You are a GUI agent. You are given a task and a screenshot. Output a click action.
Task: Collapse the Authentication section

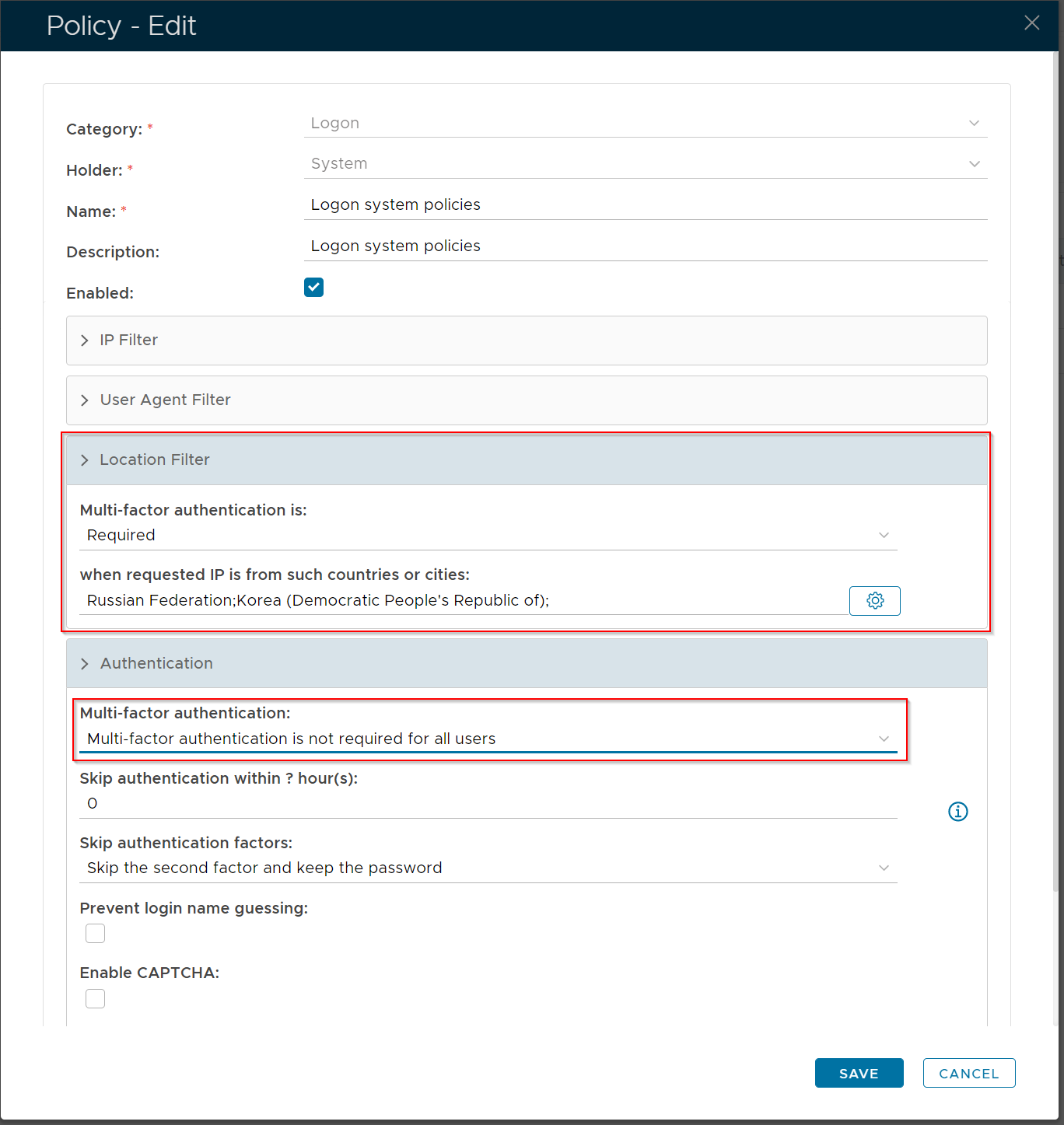click(x=156, y=664)
